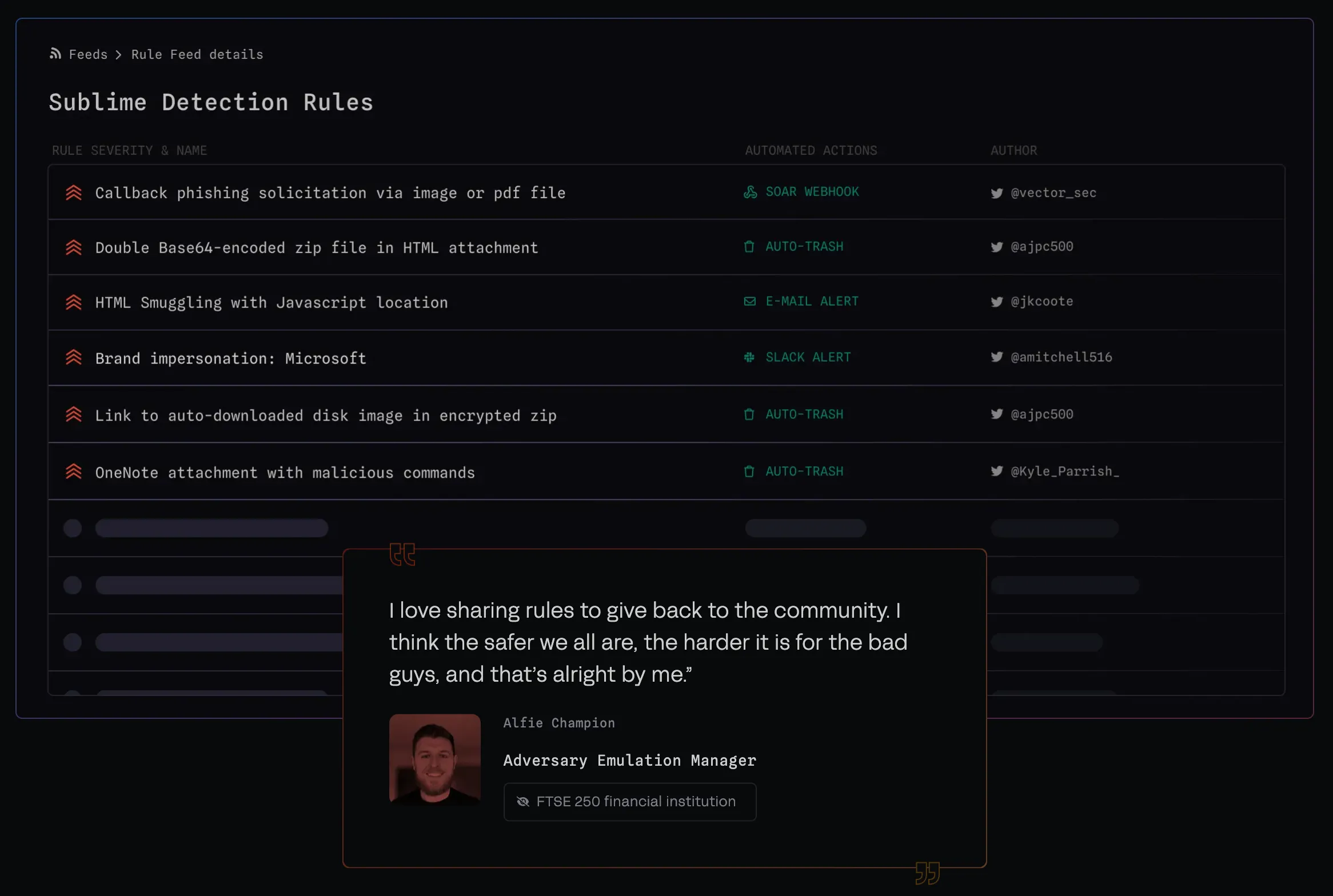1333x896 pixels.
Task: Open the Brand impersonation: Microsoft rule
Action: tap(230, 358)
